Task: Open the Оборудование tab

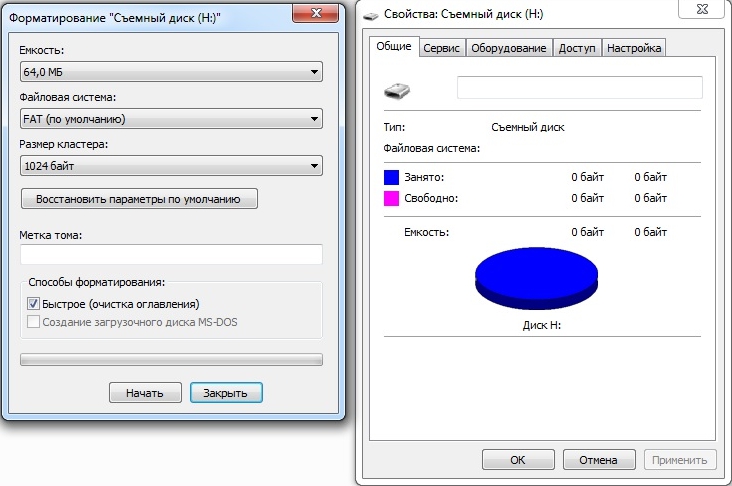Action: pos(508,48)
